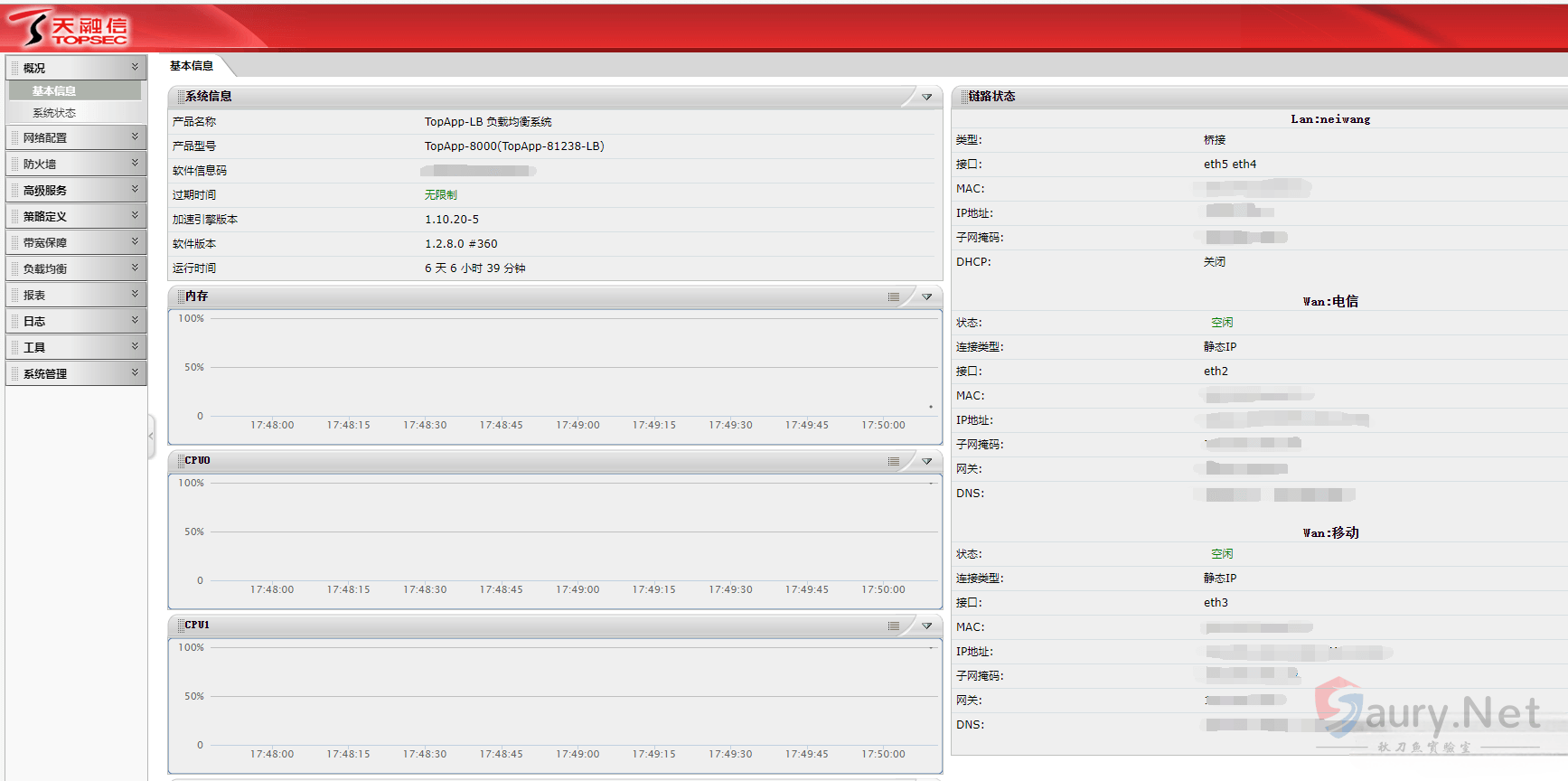Image resolution: width=1568 pixels, height=781 pixels.
Task: Switch to the 基本信息 tab
Action: [x=192, y=66]
